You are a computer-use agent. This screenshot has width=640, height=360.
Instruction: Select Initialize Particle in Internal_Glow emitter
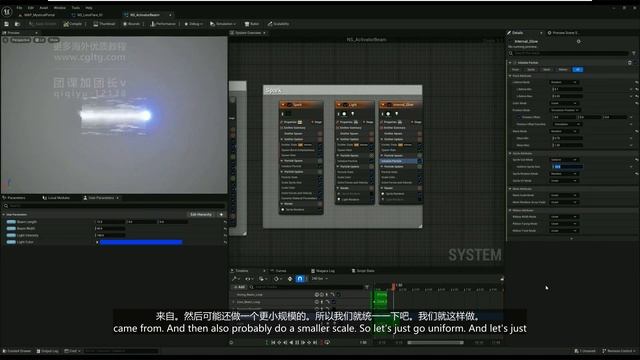(399, 161)
